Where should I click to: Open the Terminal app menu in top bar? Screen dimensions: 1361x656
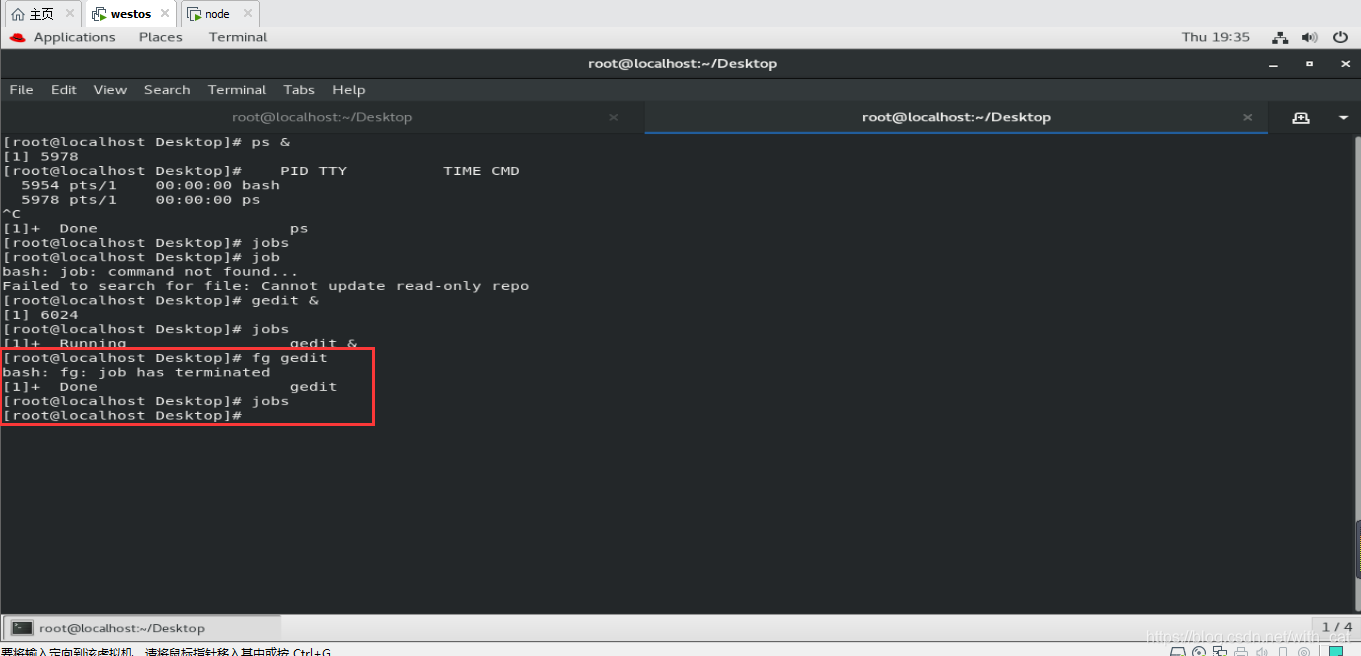pos(238,37)
